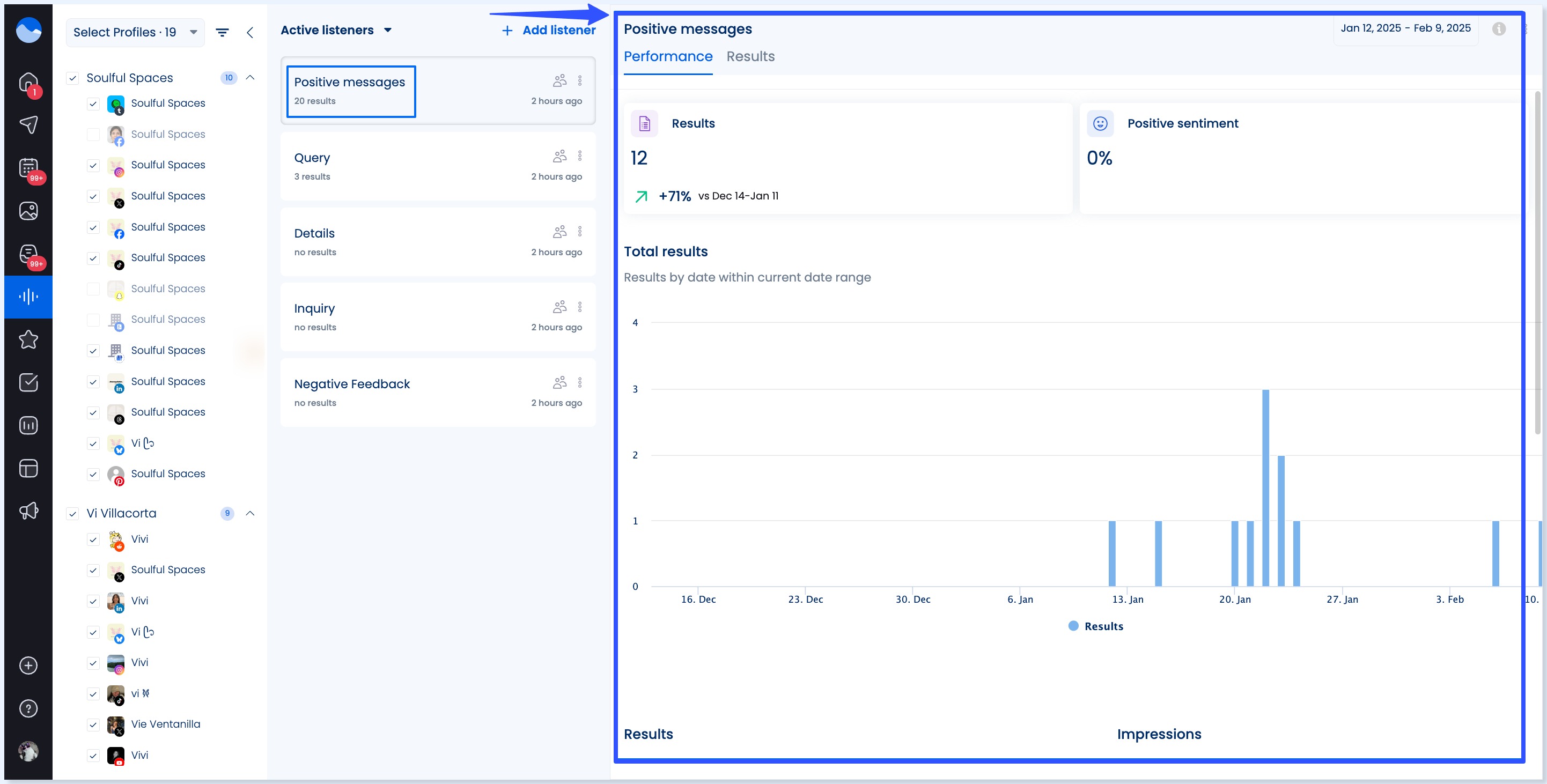Open the Jan 12 - Feb 9 date range picker
Image resolution: width=1547 pixels, height=784 pixels.
1405,28
